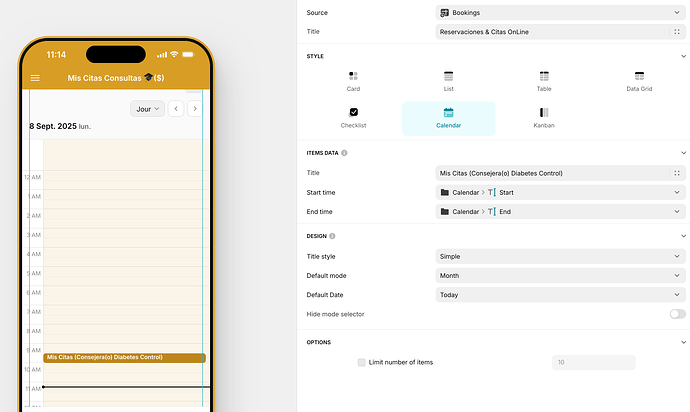The height and width of the screenshot is (412, 690).
Task: Collapse the Items Data section
Action: 683,153
